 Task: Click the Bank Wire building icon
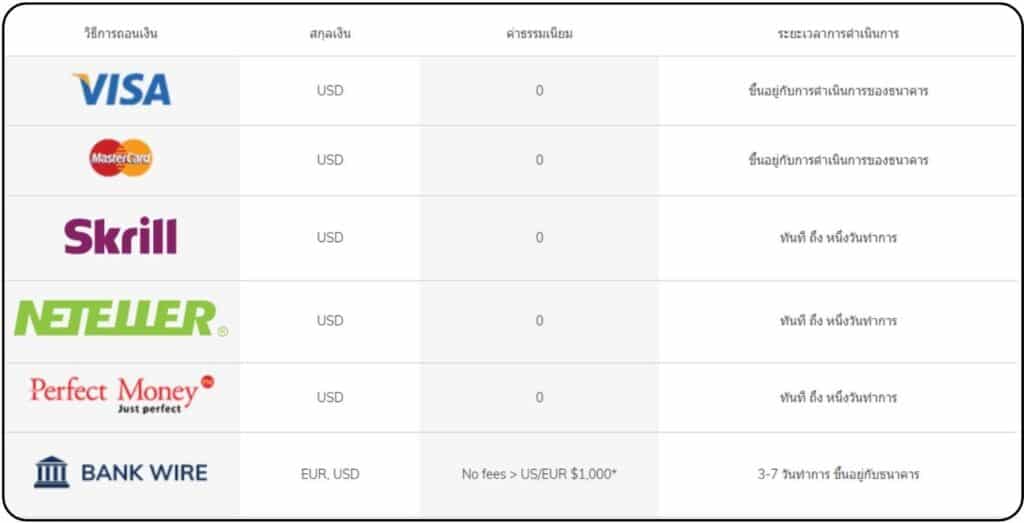52,472
